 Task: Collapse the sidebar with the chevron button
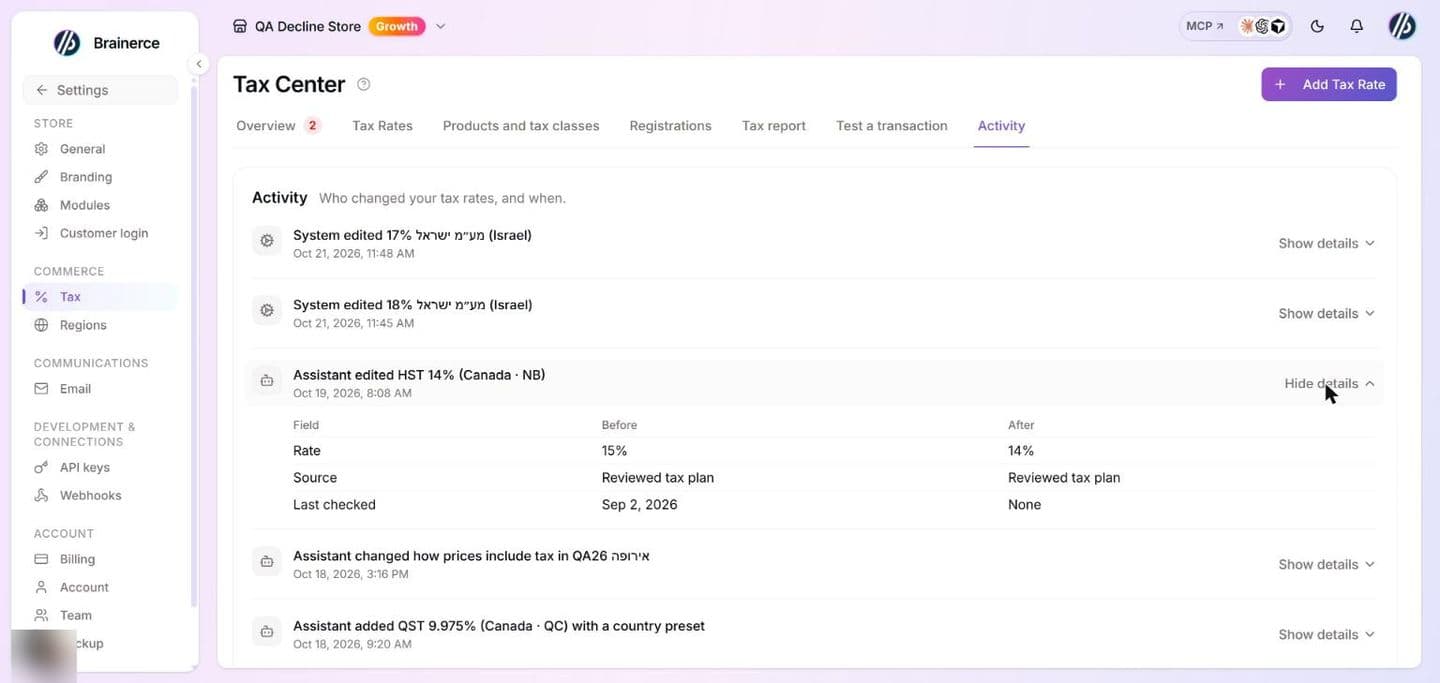click(199, 64)
